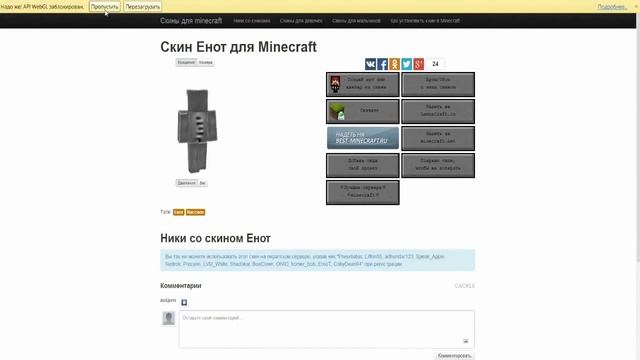Screen dimensions: 640x360
Task: Click the Комментарии section label
Action: (180, 286)
